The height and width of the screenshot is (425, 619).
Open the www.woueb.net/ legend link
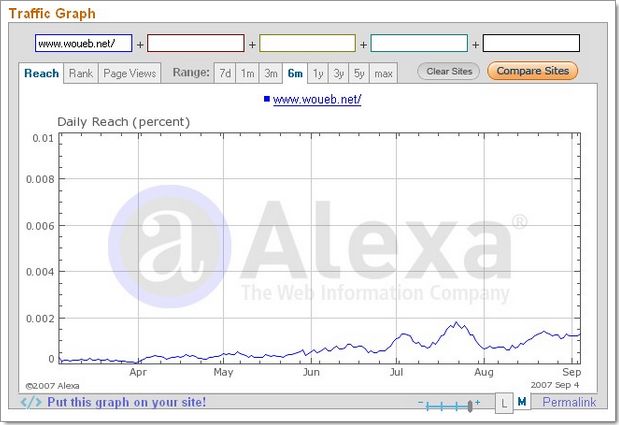[x=317, y=99]
